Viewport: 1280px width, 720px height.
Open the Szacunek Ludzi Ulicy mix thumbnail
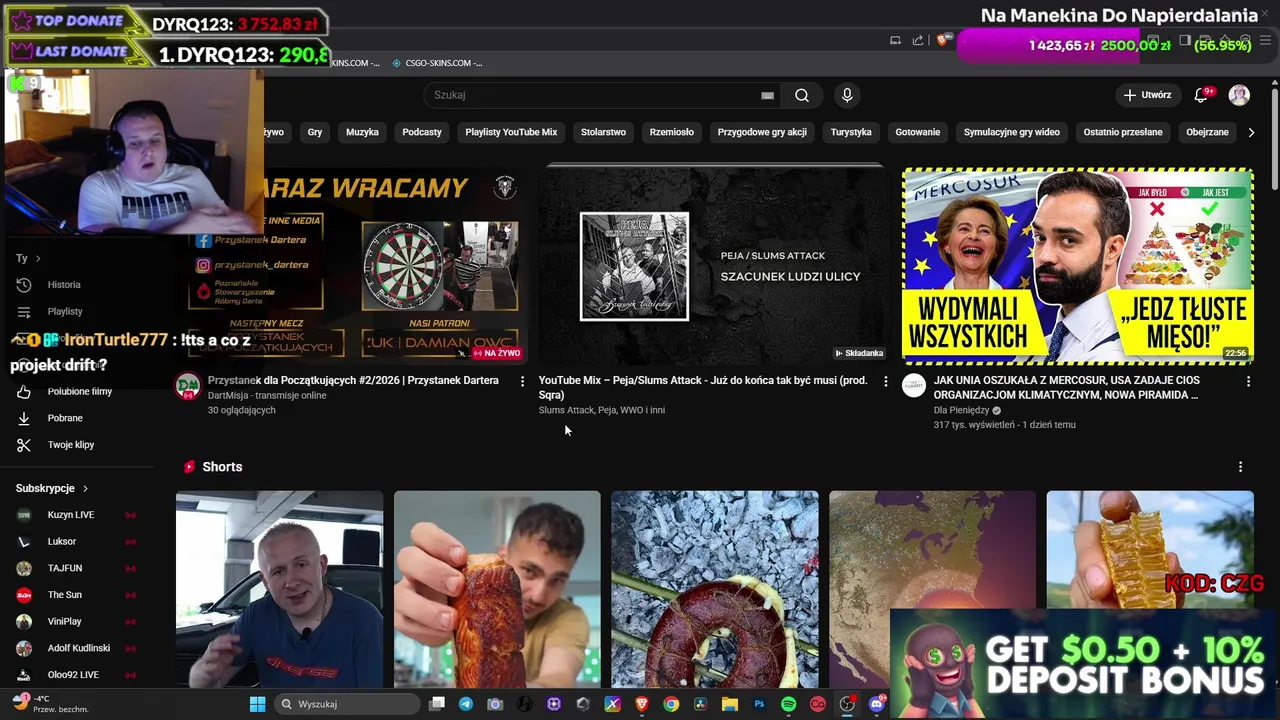pyautogui.click(x=715, y=265)
